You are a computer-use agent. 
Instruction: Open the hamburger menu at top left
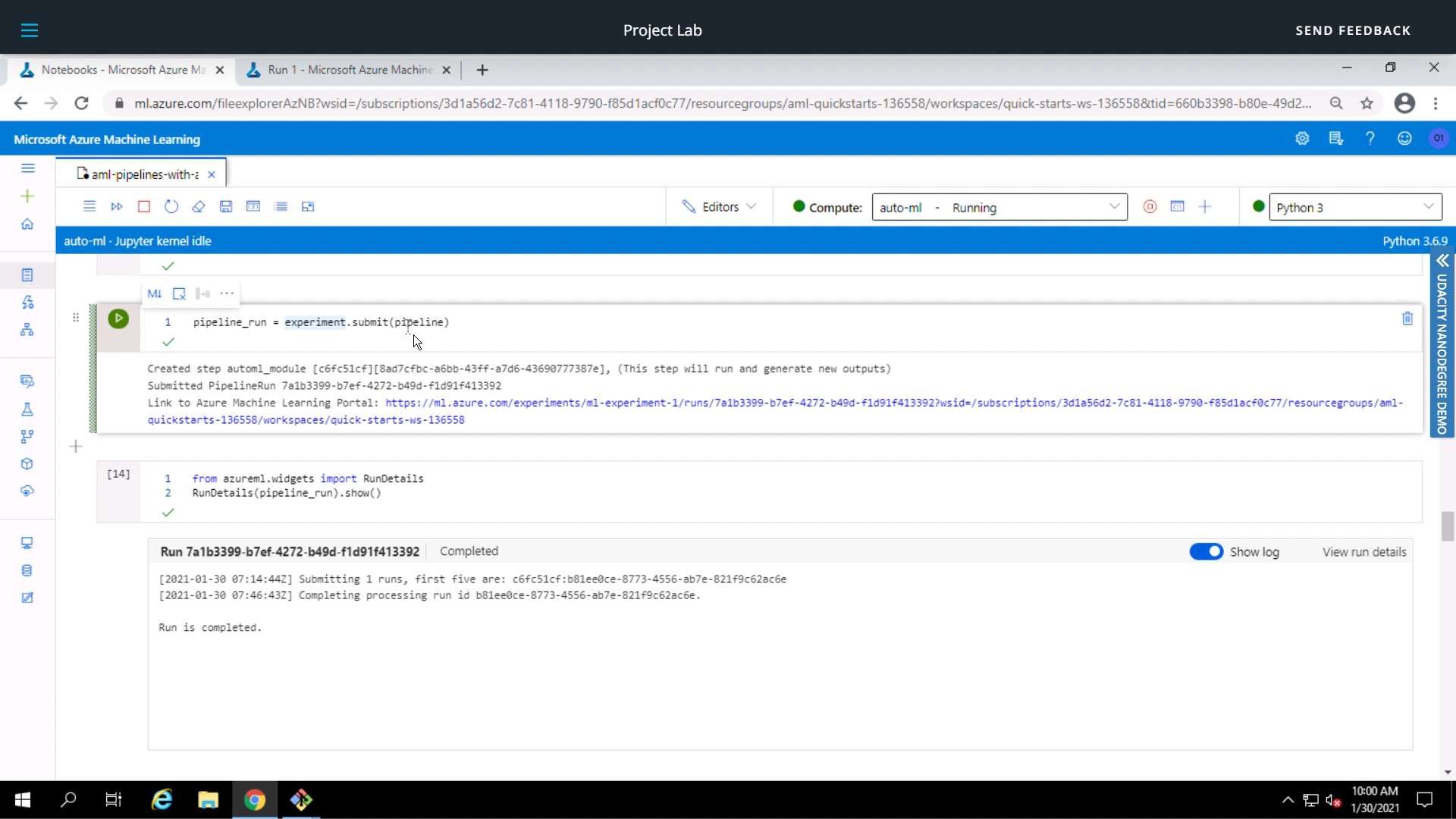click(x=30, y=30)
